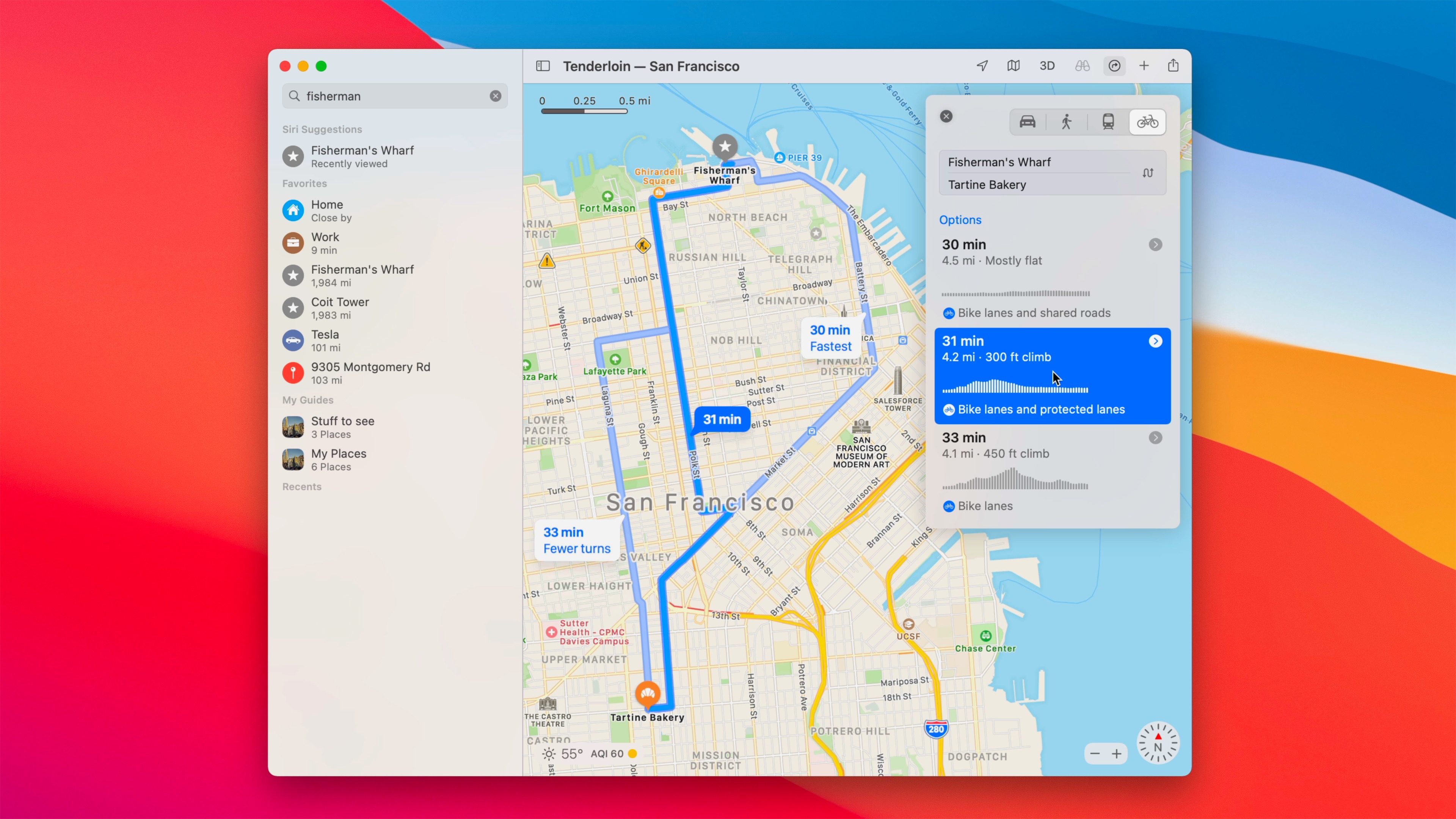Switch the map to 3D view
Screen dimensions: 1456x819
tap(1047, 66)
